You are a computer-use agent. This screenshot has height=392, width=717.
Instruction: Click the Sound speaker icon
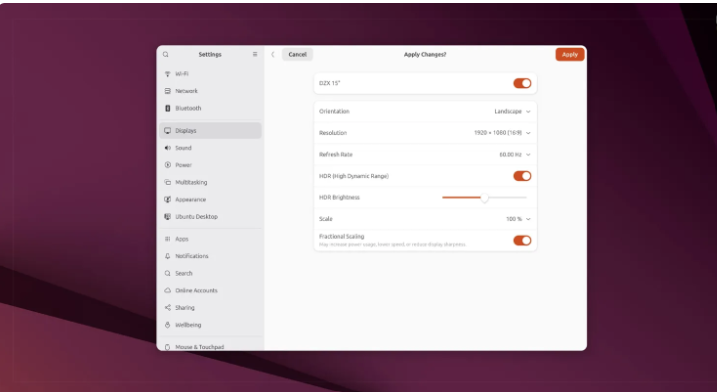click(x=167, y=148)
